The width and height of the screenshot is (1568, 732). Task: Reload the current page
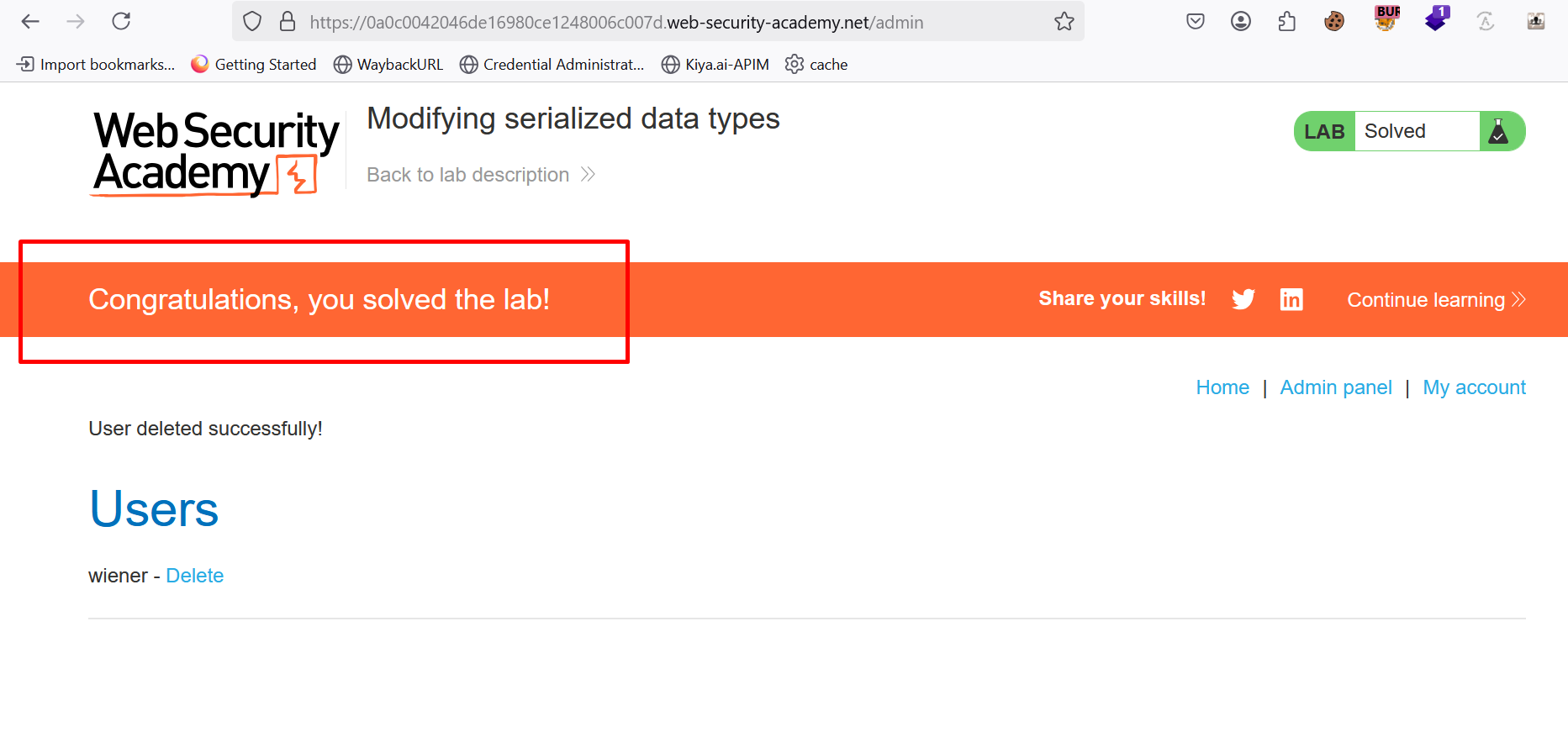(x=121, y=22)
